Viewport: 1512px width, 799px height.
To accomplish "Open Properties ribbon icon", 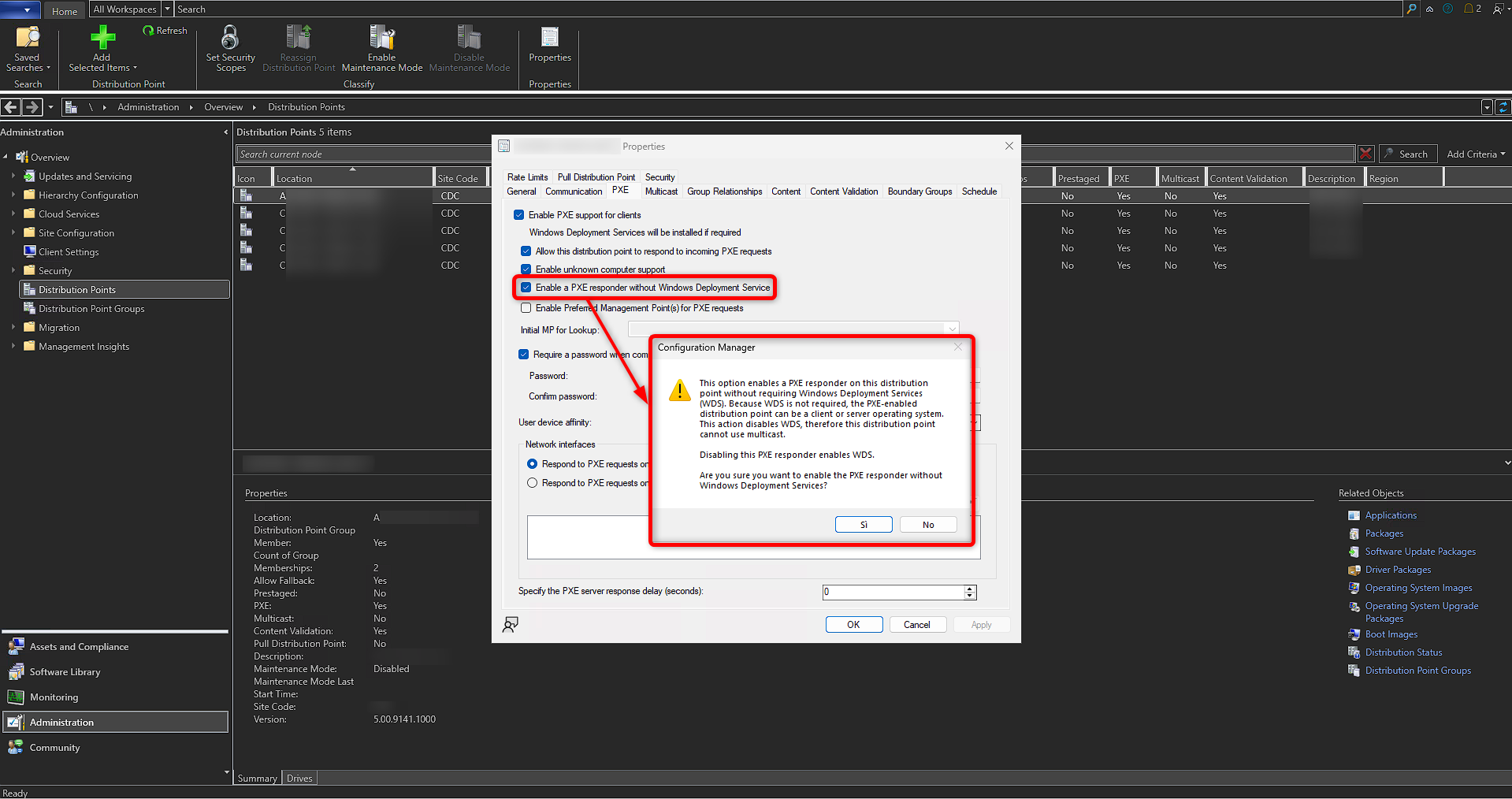I will [550, 37].
